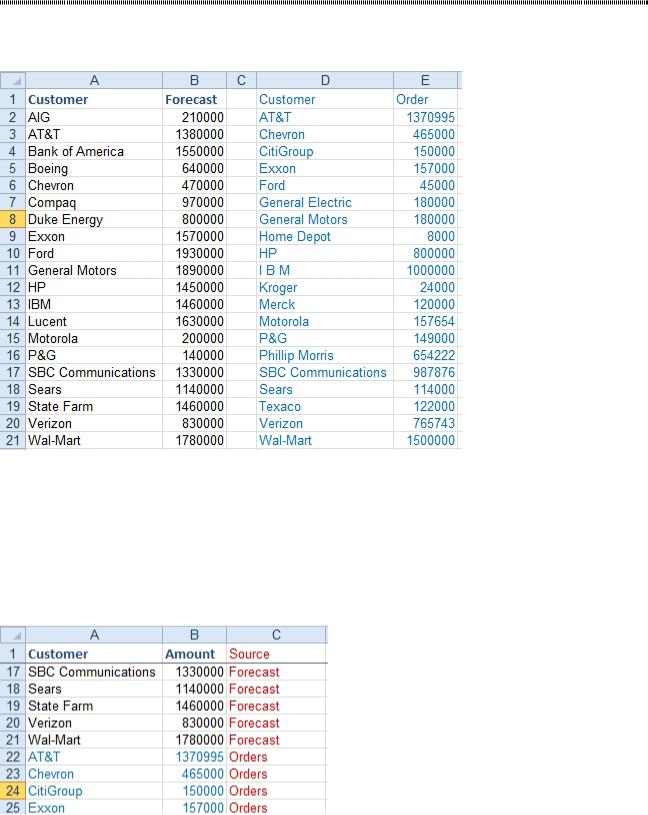This screenshot has width=648, height=815.
Task: Select the red Source heading cell
Action: coord(276,654)
